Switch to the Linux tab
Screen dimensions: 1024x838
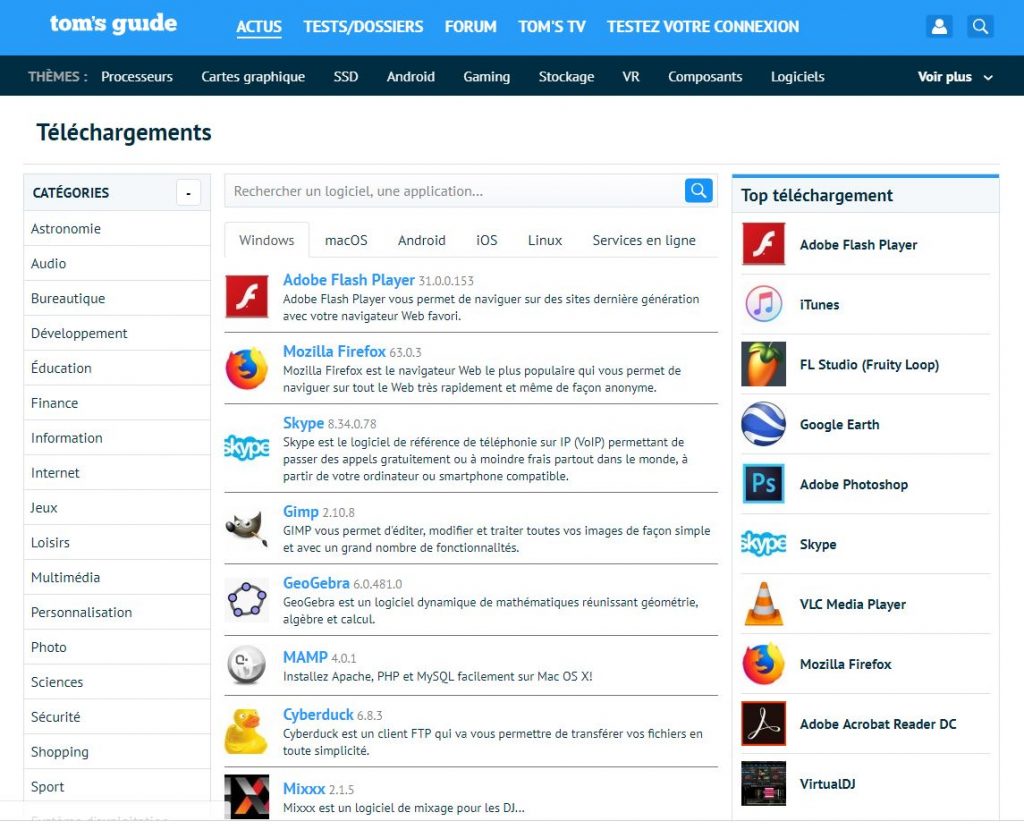pos(545,240)
